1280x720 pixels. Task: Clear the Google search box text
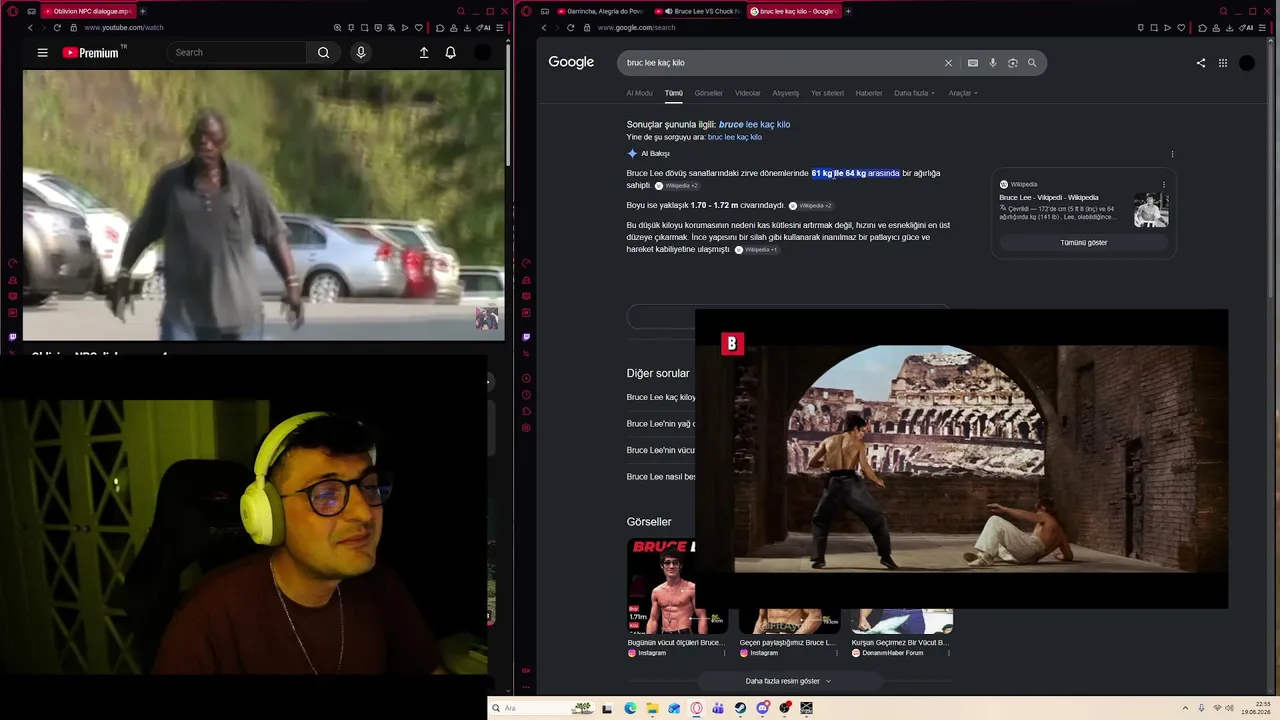948,63
